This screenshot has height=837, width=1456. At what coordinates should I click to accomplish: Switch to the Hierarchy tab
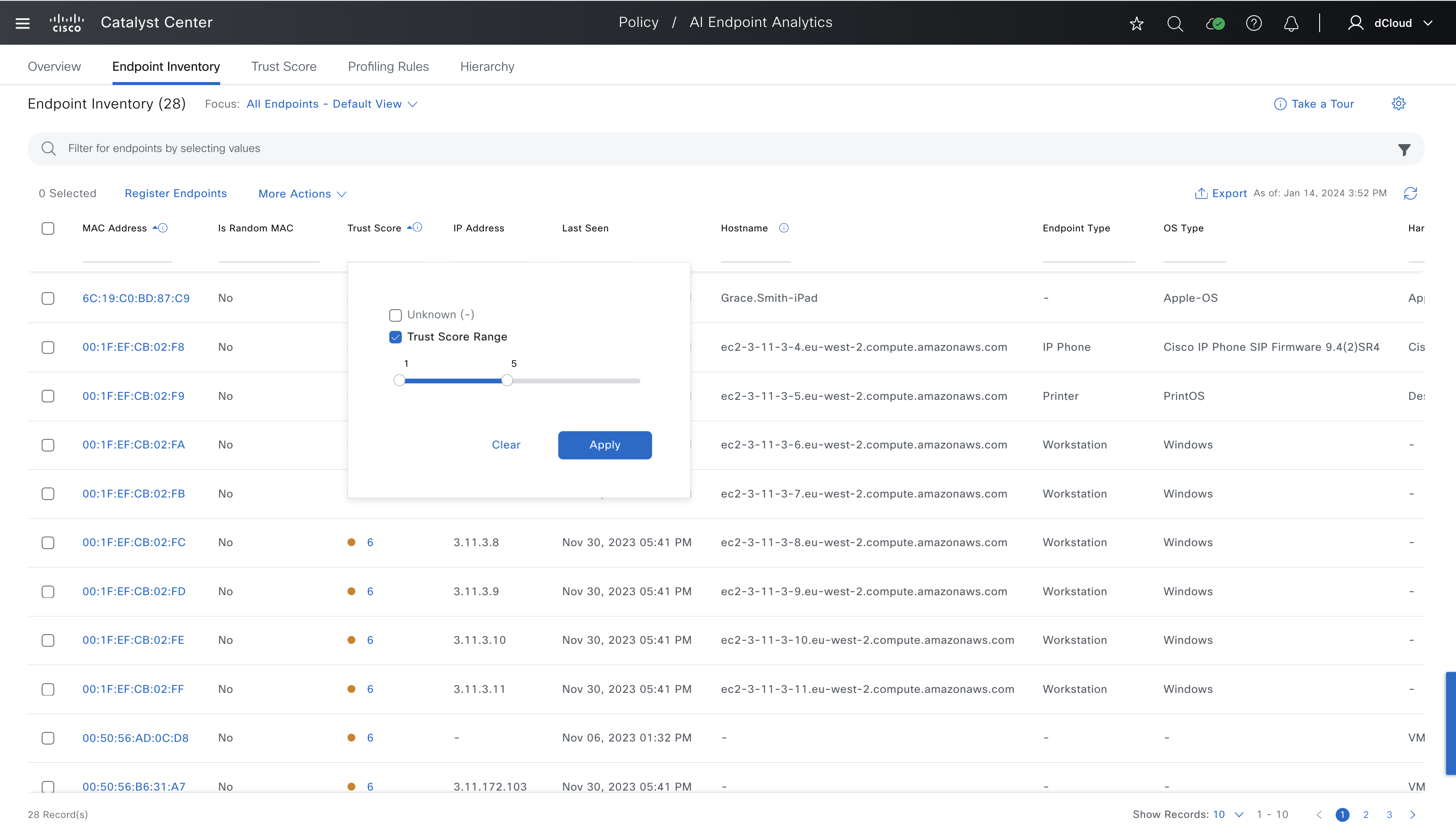(x=487, y=67)
